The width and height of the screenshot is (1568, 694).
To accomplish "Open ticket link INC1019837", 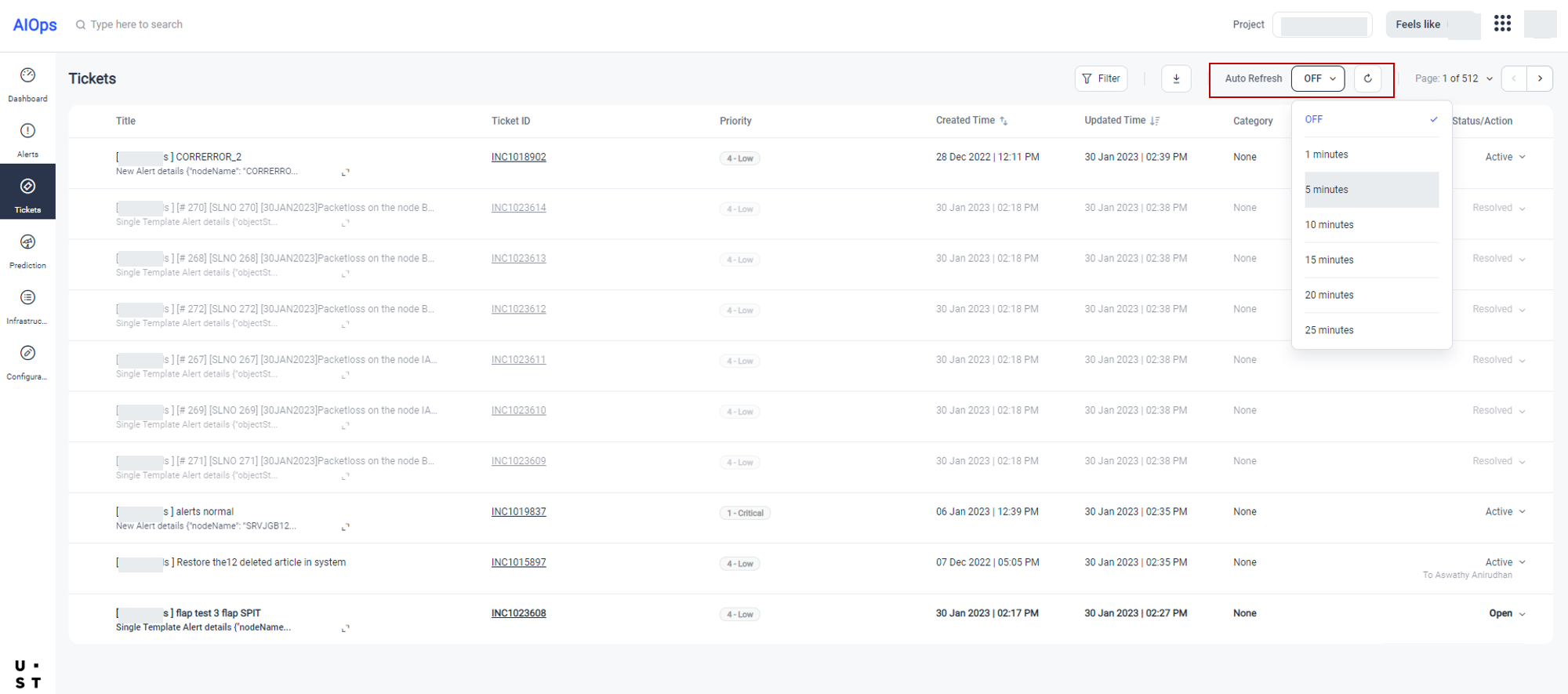I will 518,512.
